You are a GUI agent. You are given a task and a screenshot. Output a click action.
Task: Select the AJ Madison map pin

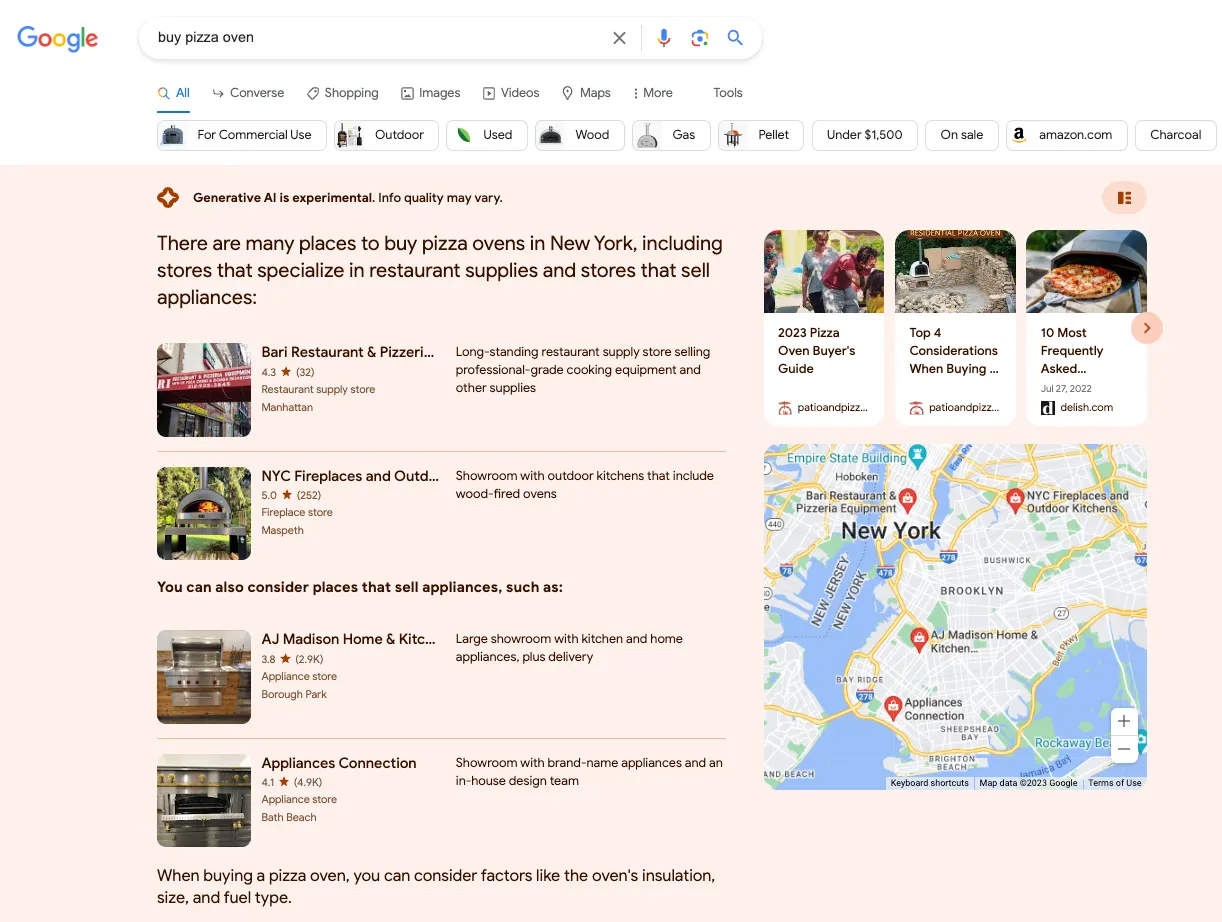(x=918, y=637)
